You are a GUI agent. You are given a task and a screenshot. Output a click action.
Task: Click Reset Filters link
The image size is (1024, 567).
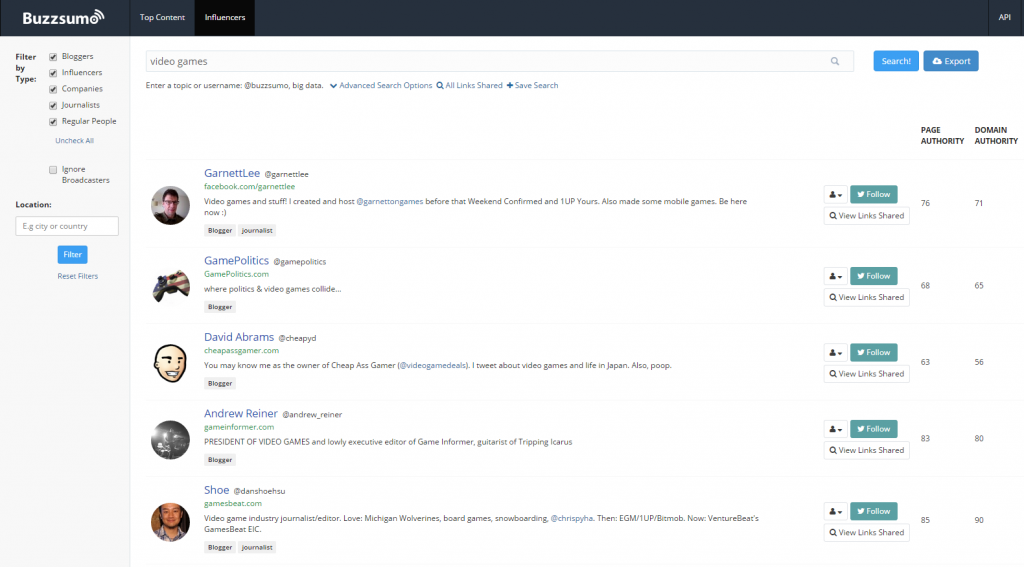[x=78, y=276]
